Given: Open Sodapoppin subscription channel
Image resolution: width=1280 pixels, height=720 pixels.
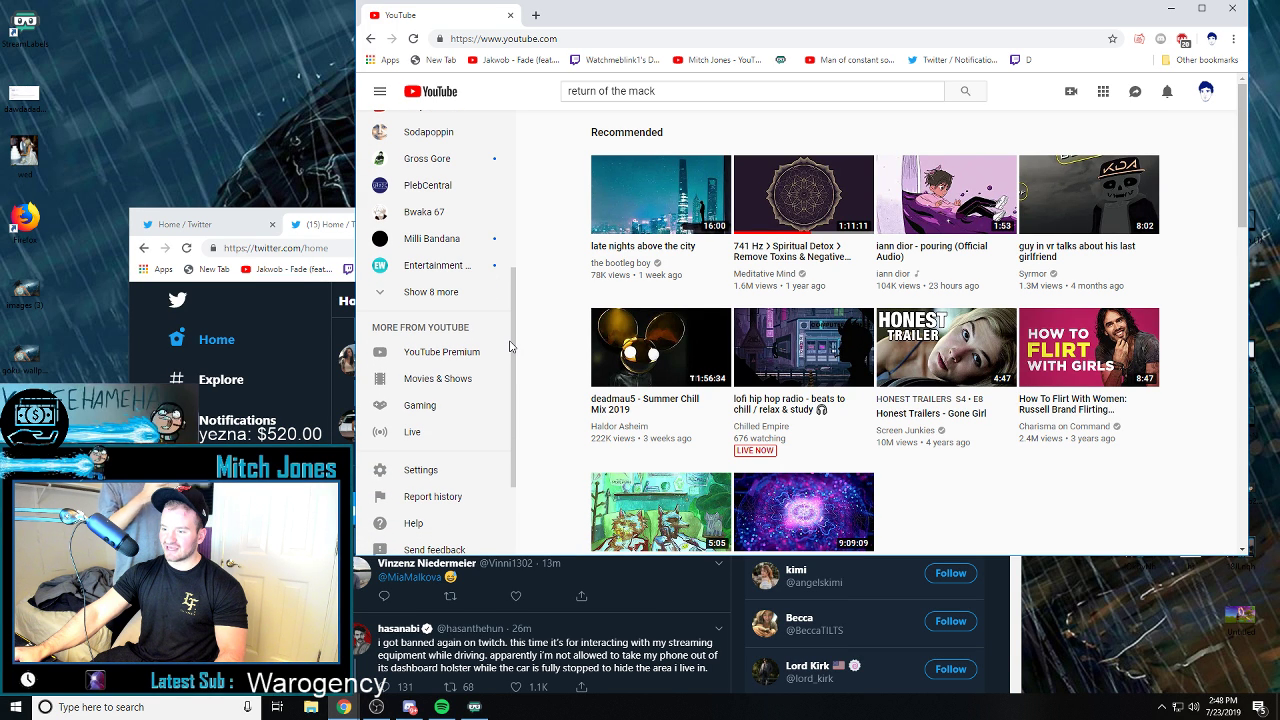Looking at the screenshot, I should (431, 132).
